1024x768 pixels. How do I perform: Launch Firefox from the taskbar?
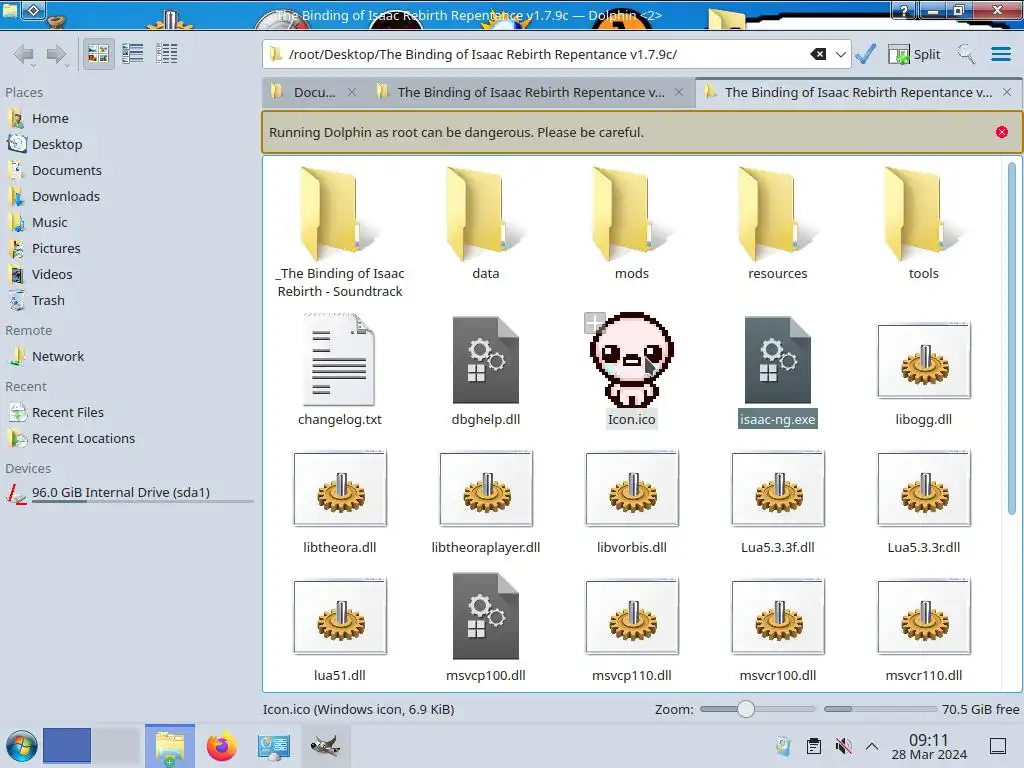pyautogui.click(x=221, y=746)
